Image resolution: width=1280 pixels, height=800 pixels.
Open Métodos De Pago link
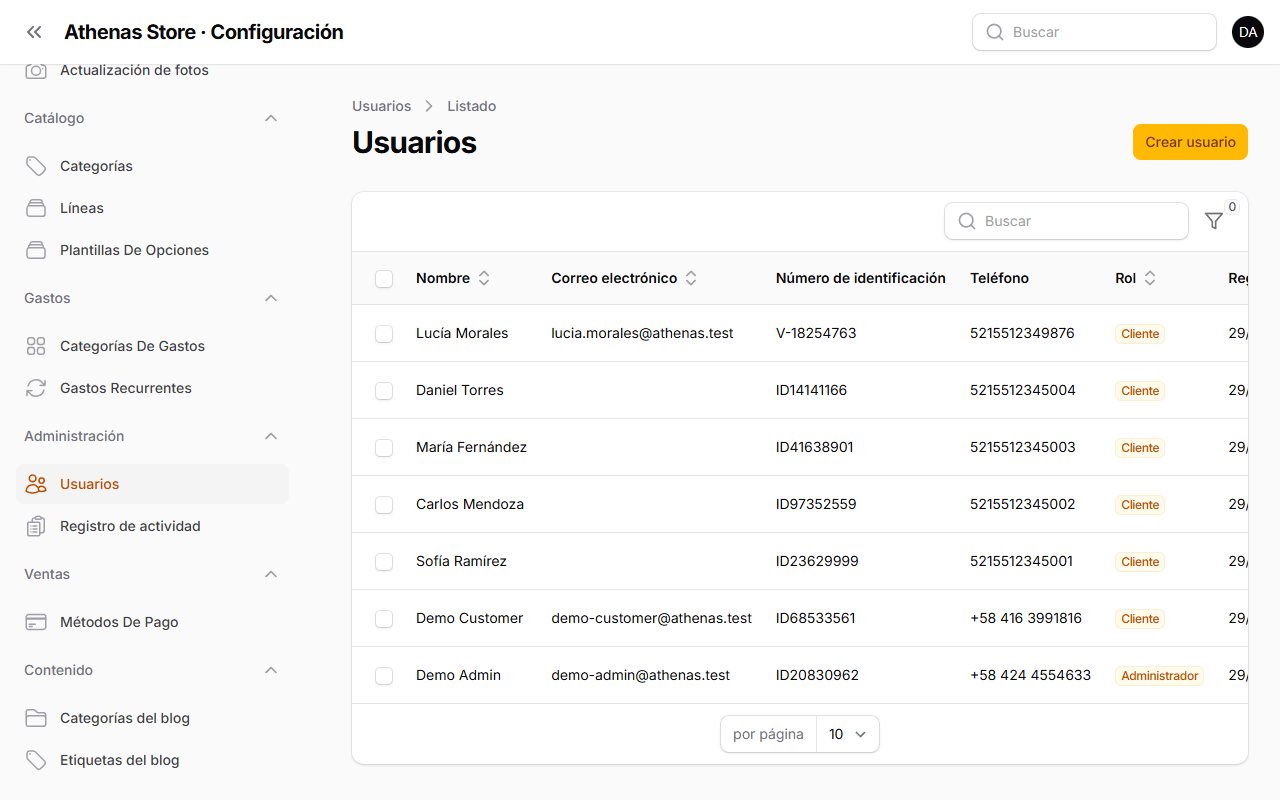click(x=152, y=622)
